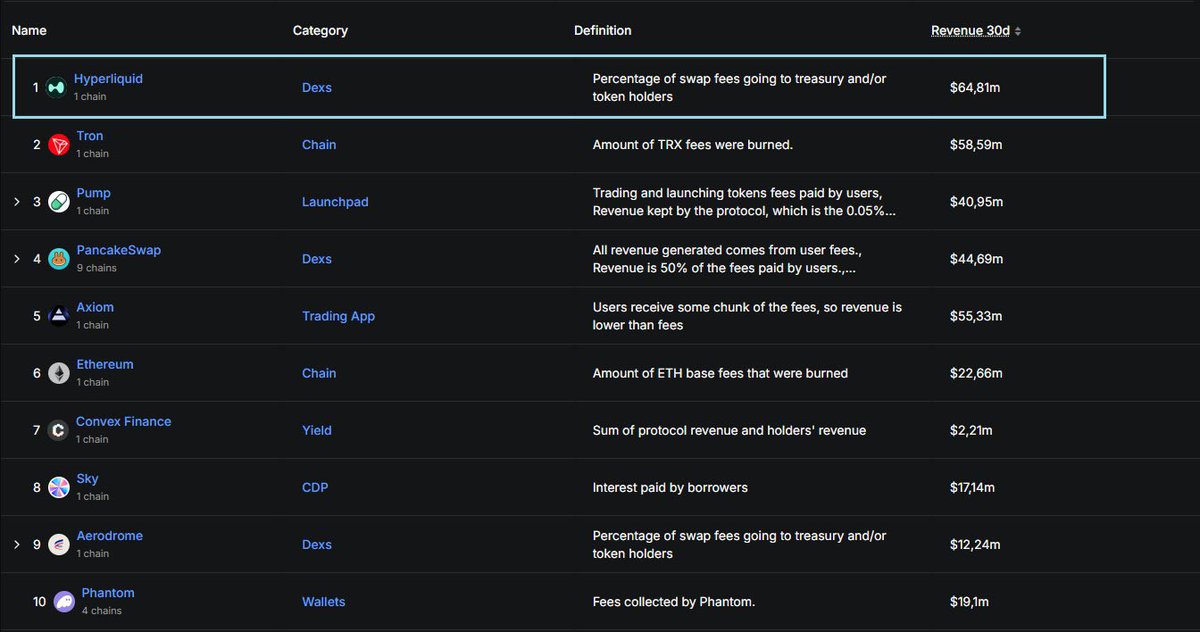Image resolution: width=1200 pixels, height=632 pixels.
Task: Open the Phantom protocol link
Action: (x=108, y=592)
